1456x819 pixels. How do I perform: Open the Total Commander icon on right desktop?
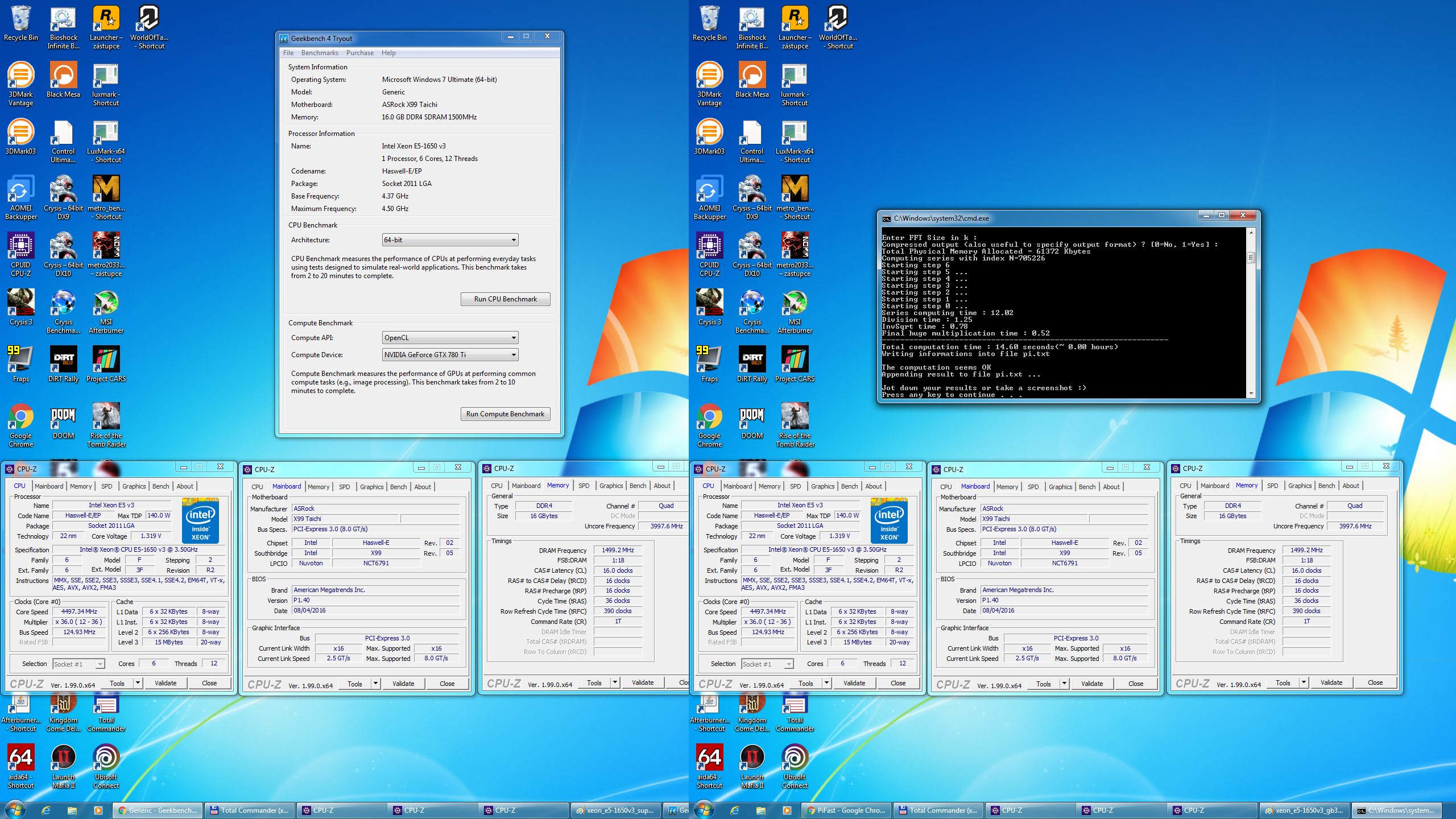(795, 714)
